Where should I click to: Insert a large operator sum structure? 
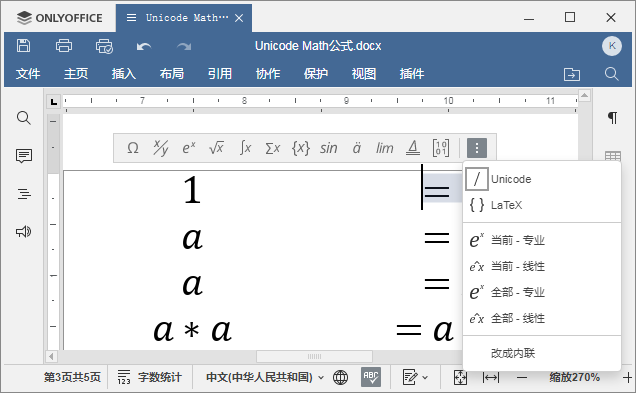click(x=273, y=148)
